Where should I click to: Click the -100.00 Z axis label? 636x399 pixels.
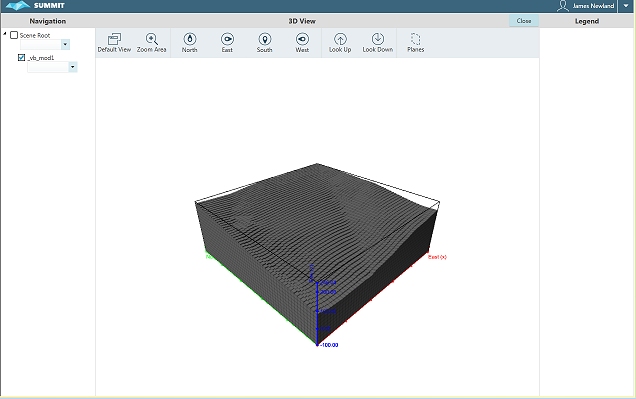point(329,345)
